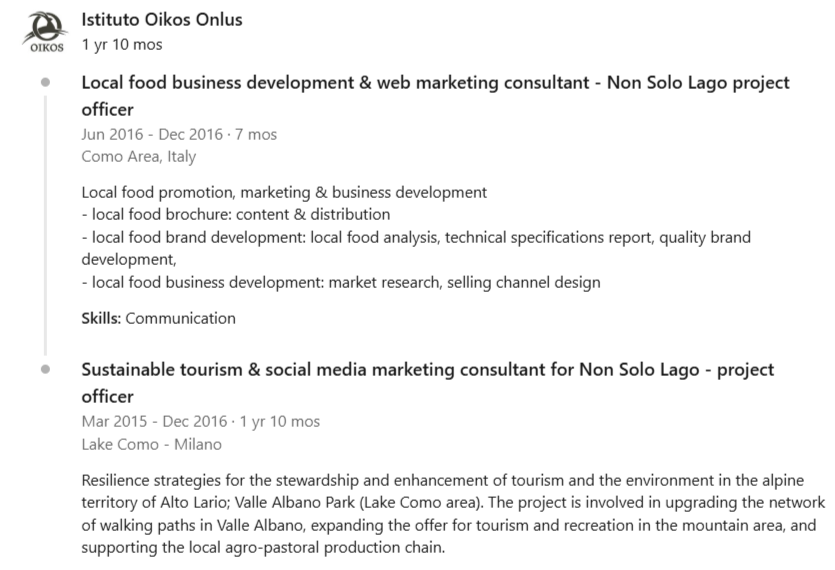Viewport: 835px width, 570px height.
Task: Click the market research, selling channel line
Action: 341,282
